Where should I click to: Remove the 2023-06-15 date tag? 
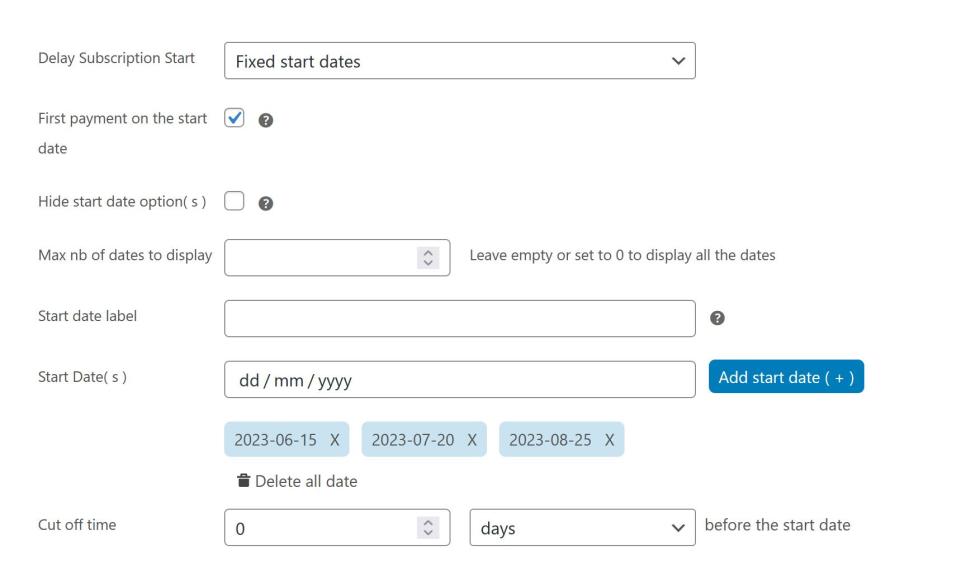335,440
